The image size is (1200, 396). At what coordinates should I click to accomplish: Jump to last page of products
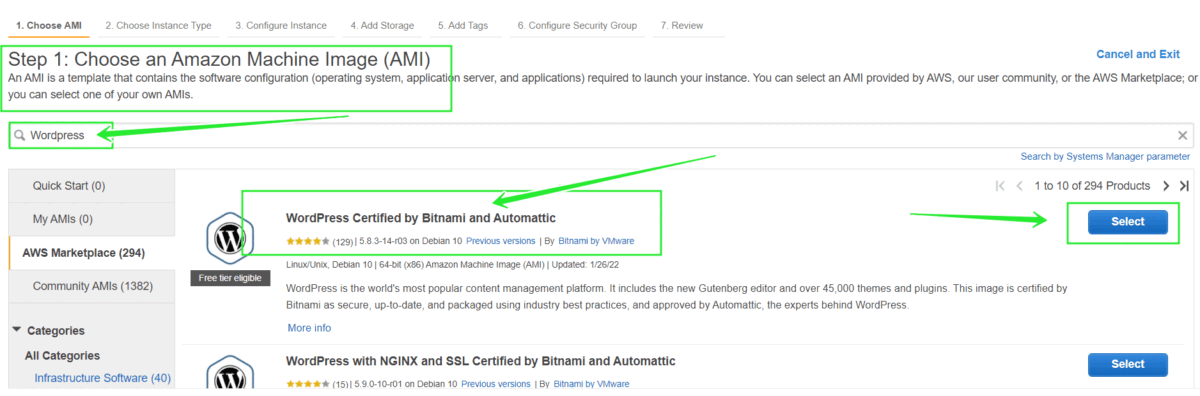[x=1184, y=186]
